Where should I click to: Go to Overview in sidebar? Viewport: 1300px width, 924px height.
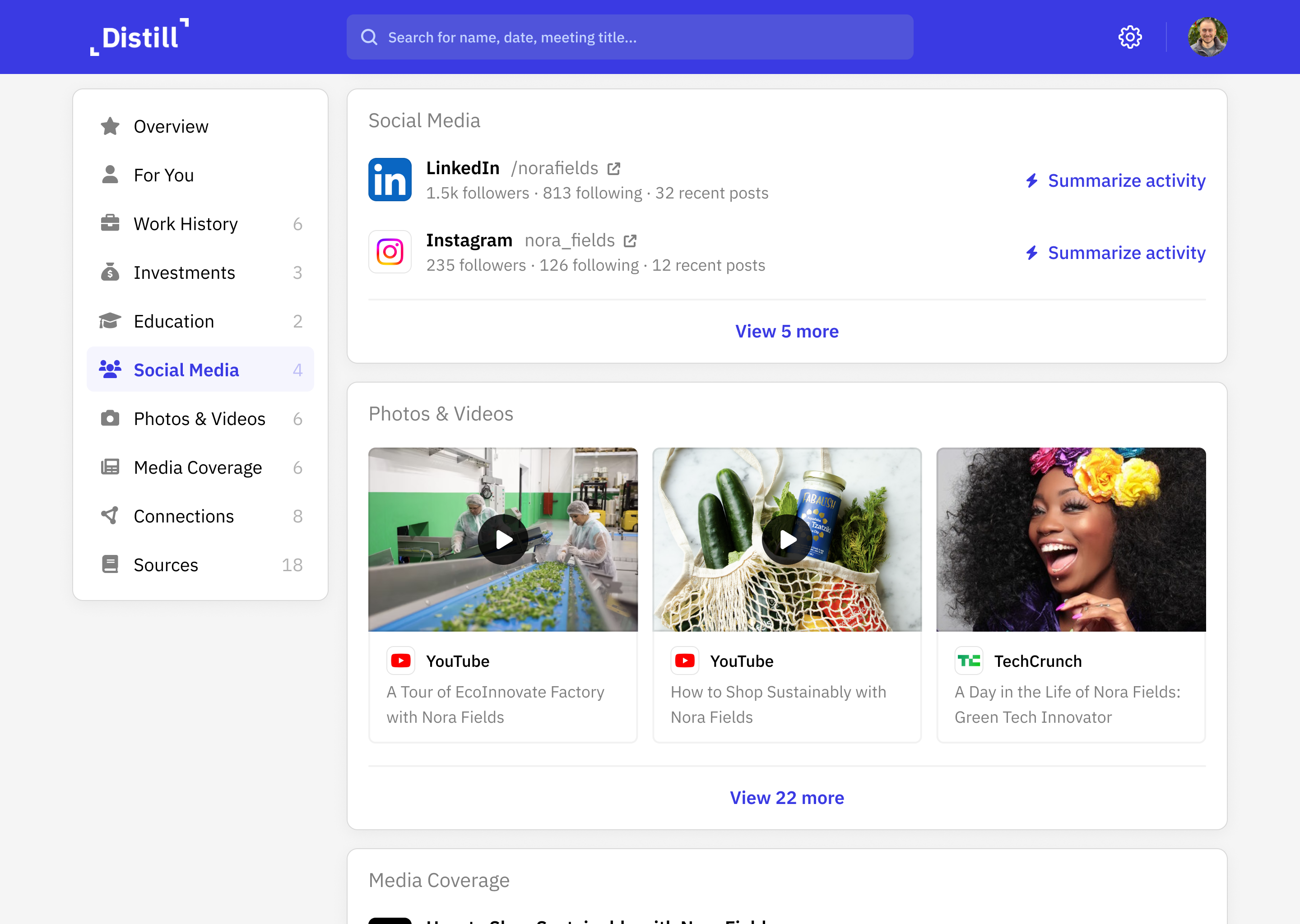(171, 126)
